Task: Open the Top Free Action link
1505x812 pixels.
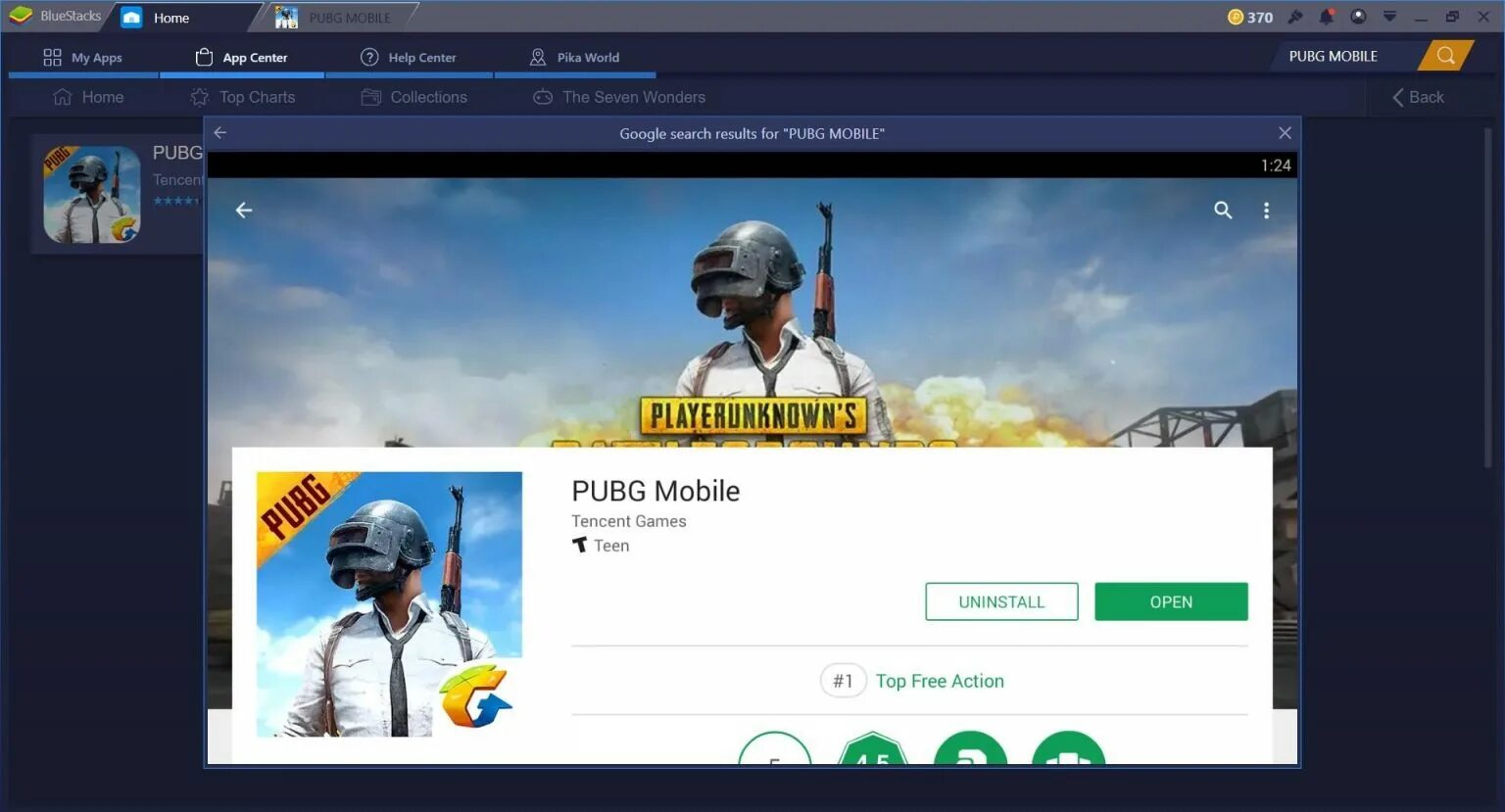Action: (940, 680)
